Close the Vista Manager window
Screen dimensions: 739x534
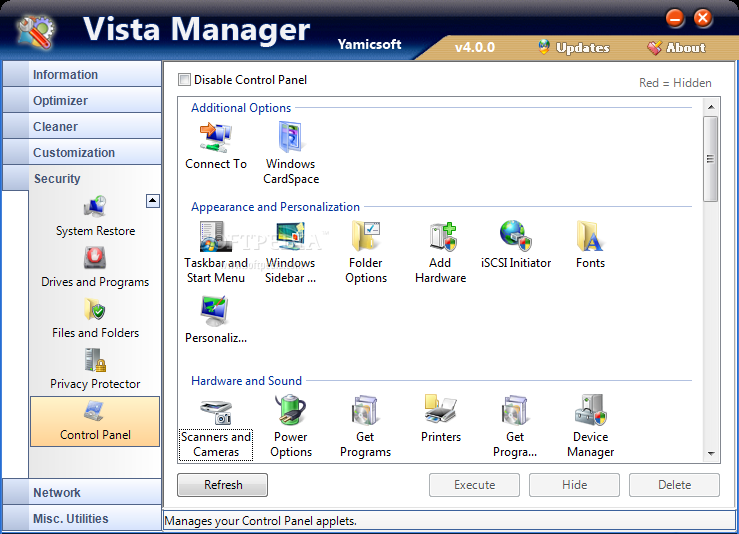pyautogui.click(x=702, y=18)
